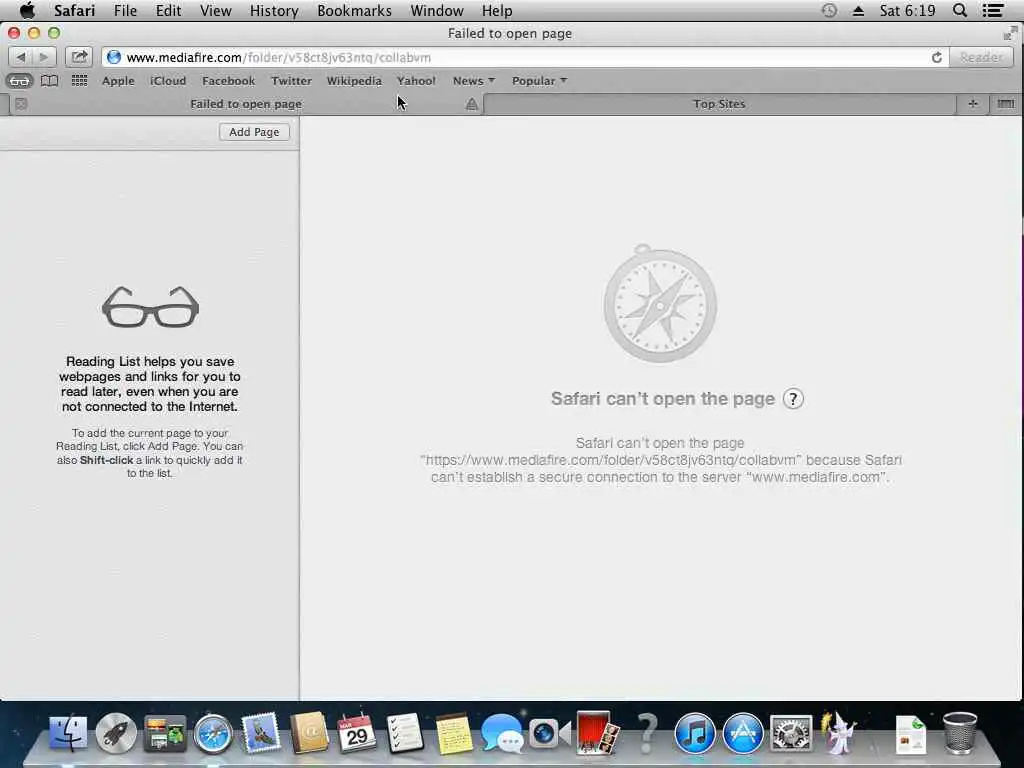Open the Bookmarks menu
Image resolution: width=1024 pixels, height=768 pixels.
tap(355, 10)
